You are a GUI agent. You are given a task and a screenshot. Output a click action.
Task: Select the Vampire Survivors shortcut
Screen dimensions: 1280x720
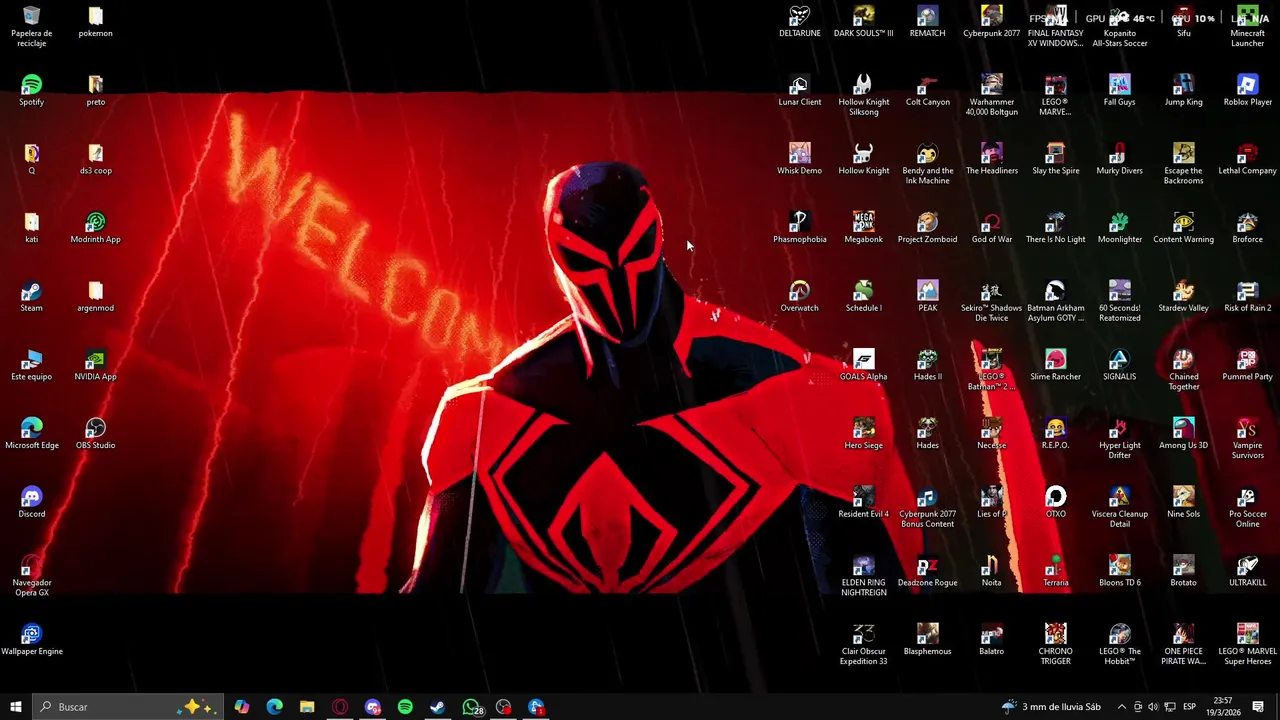[x=1247, y=438]
